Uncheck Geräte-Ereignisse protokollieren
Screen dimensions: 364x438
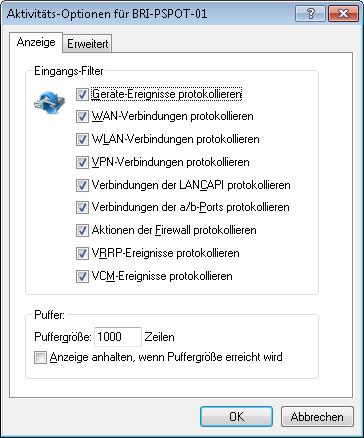pos(82,95)
